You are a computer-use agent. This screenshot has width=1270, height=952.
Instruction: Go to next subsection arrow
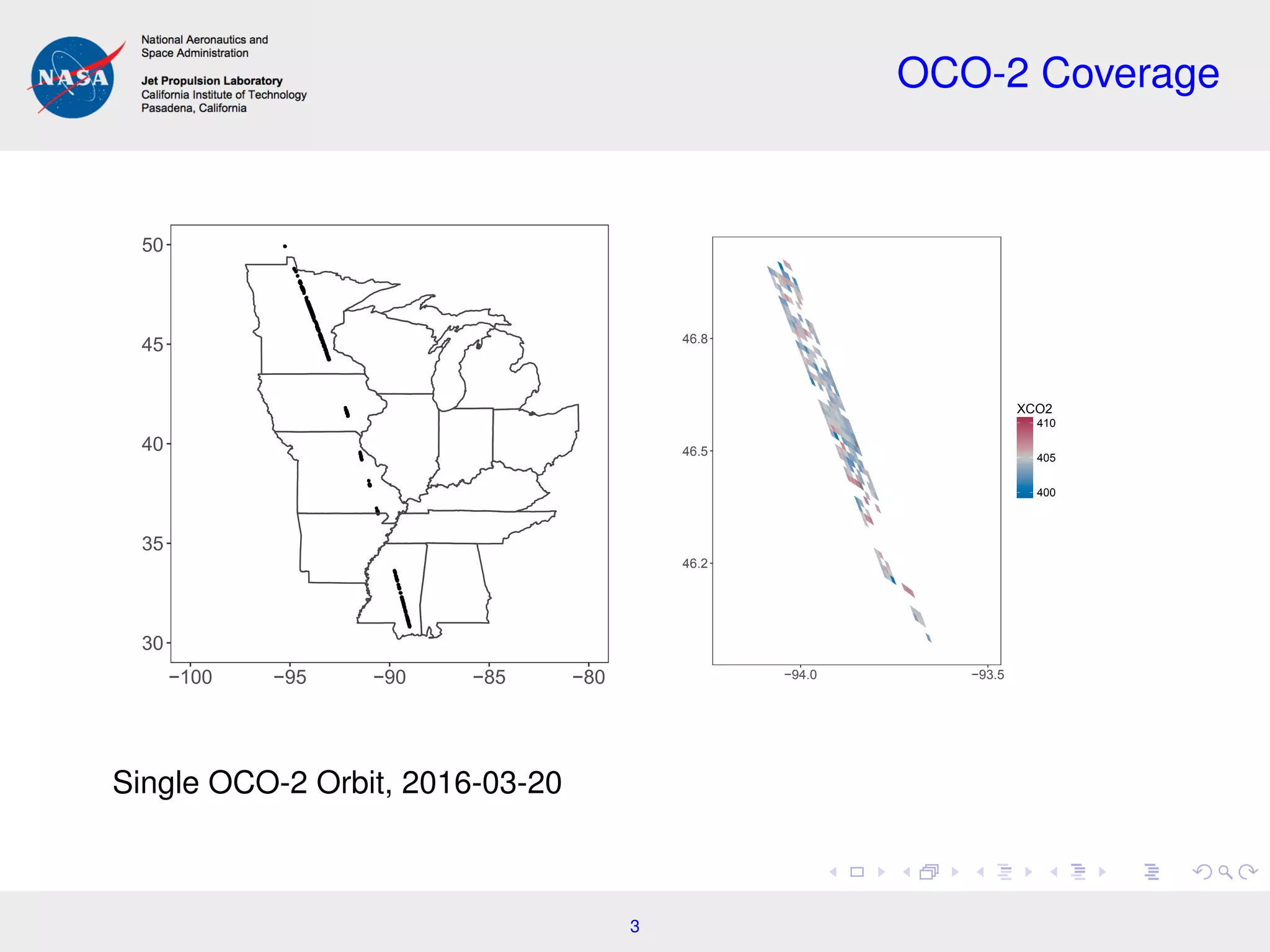[1029, 872]
